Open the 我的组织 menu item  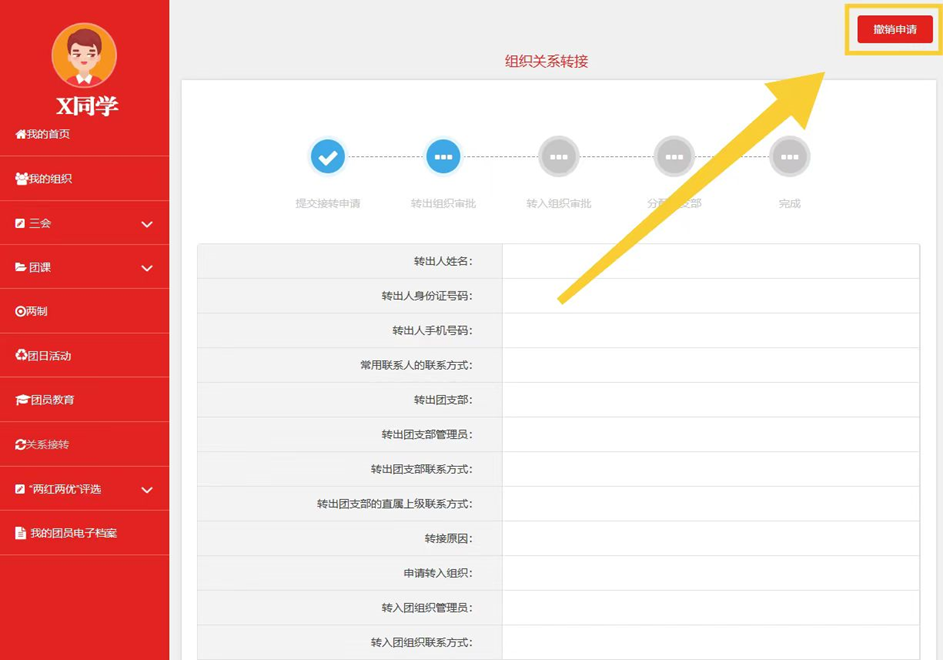coord(50,179)
